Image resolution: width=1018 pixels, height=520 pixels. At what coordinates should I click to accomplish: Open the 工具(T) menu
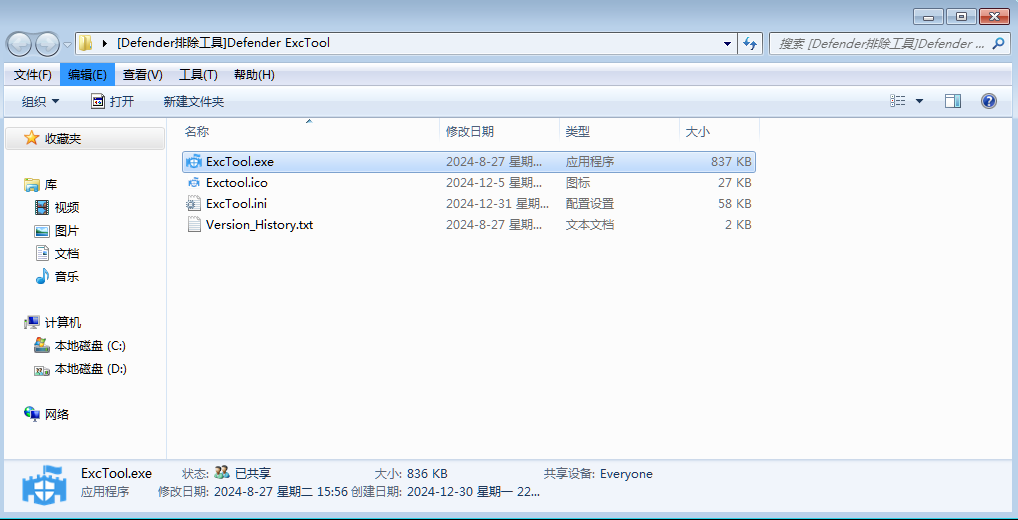[x=198, y=75]
